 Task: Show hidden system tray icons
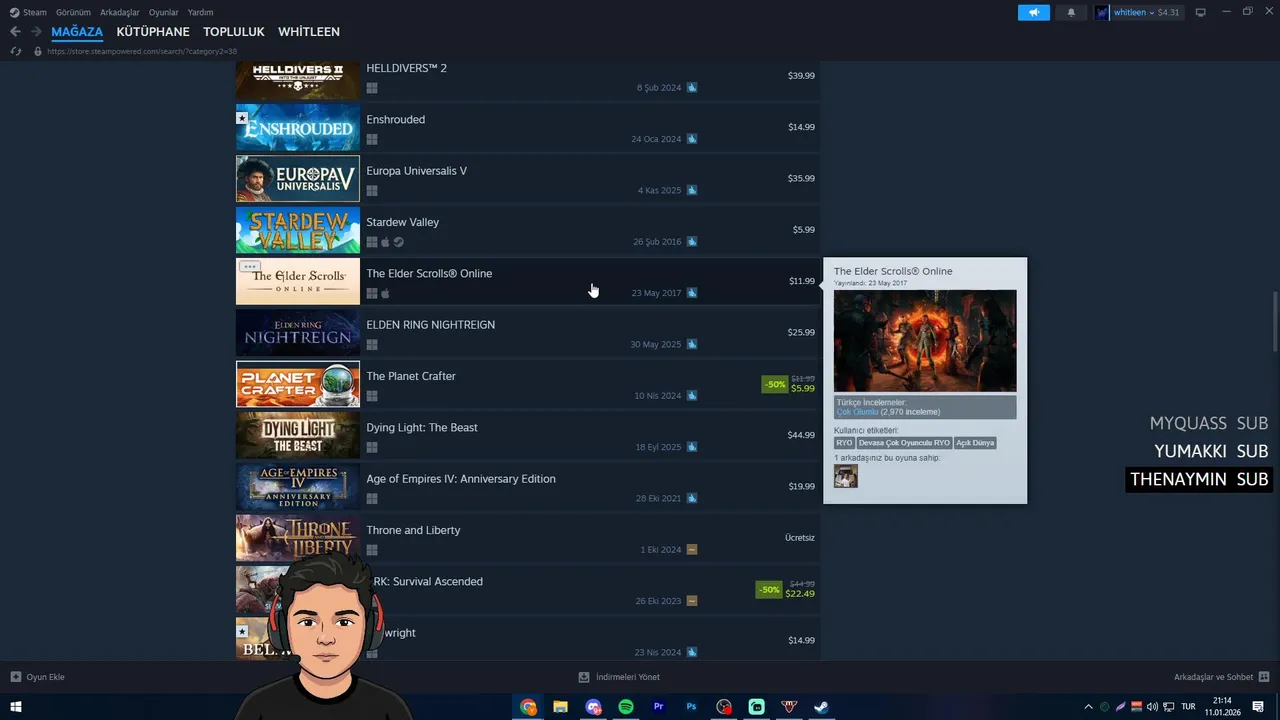(1088, 707)
